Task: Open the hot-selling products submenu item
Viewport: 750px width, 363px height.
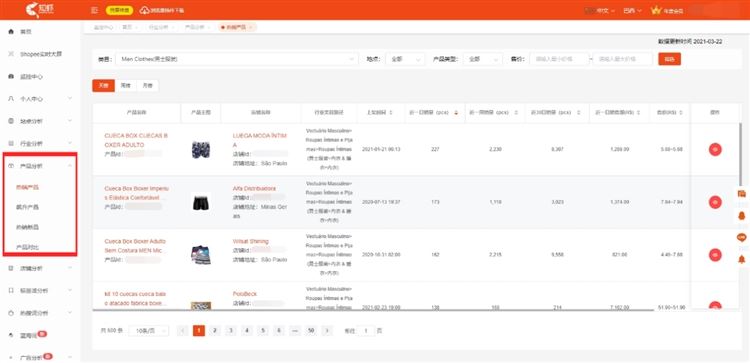Action: 27,187
